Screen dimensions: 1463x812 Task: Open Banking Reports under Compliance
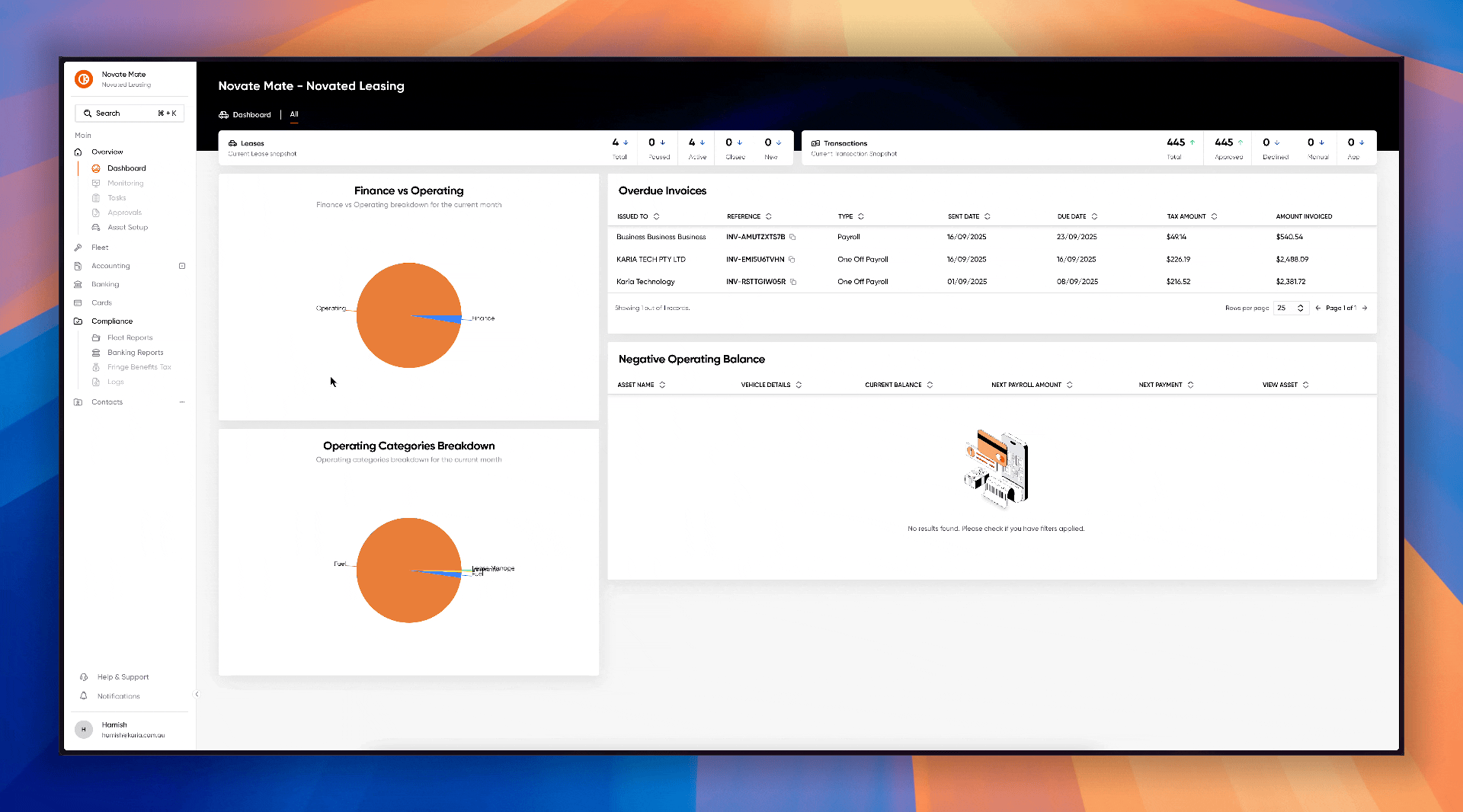tap(135, 353)
